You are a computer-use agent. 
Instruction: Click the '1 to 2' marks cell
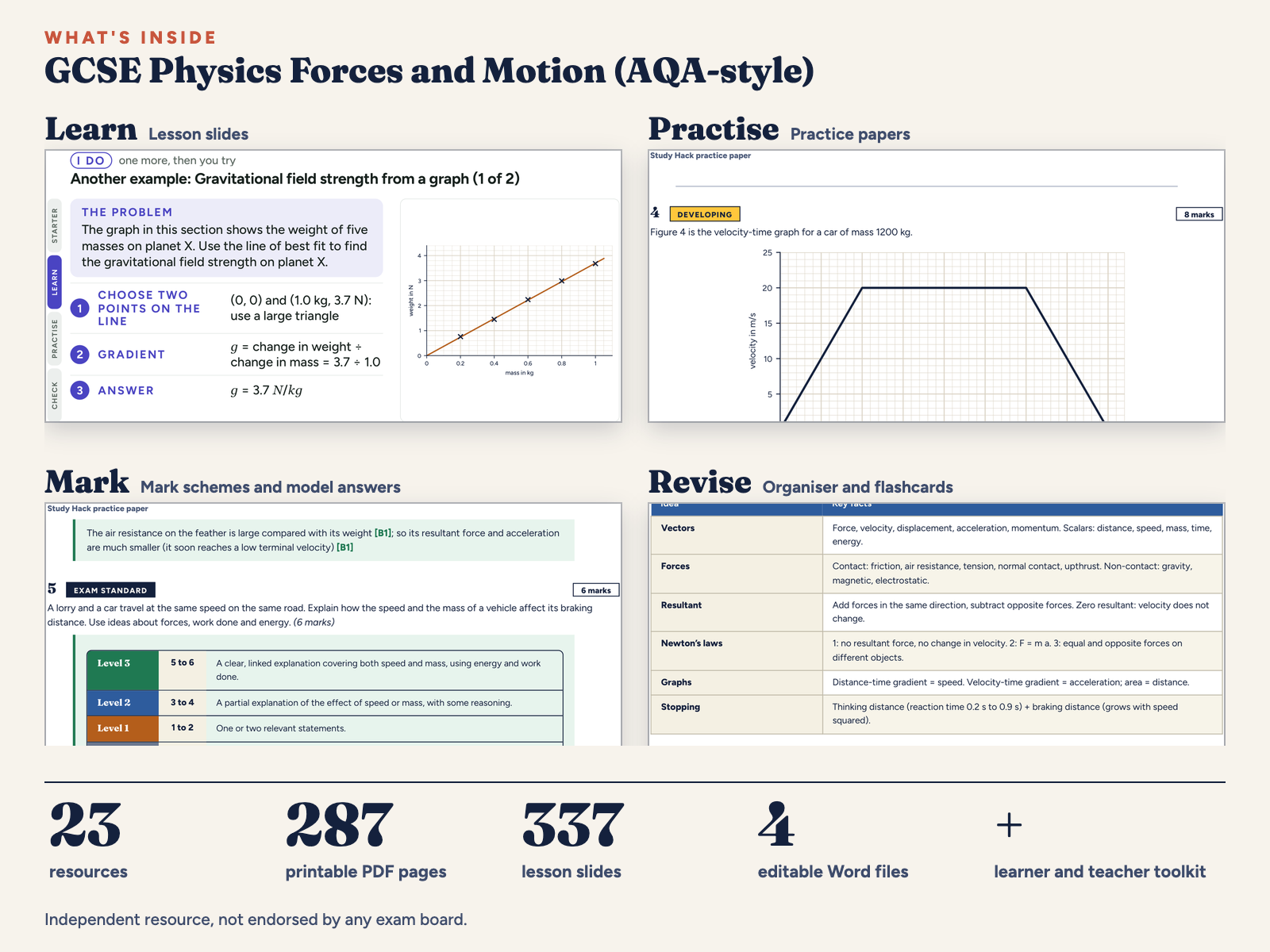pos(183,727)
